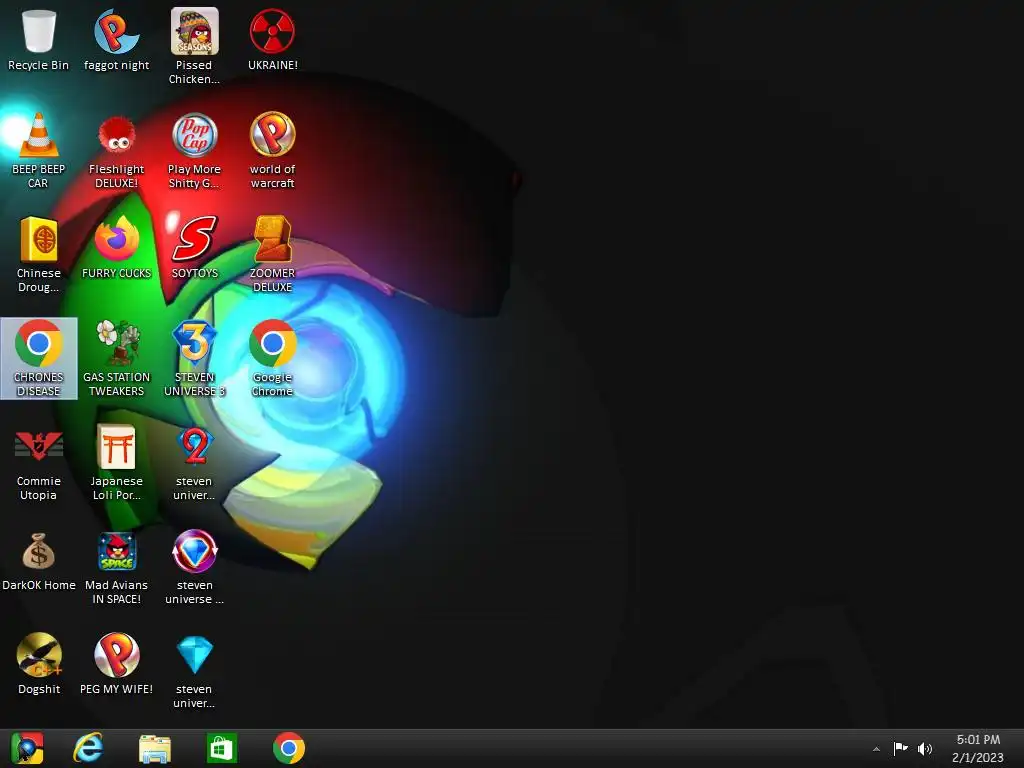The height and width of the screenshot is (768, 1024).
Task: Open the Dogshit eagle C++ icon
Action: coord(39,655)
